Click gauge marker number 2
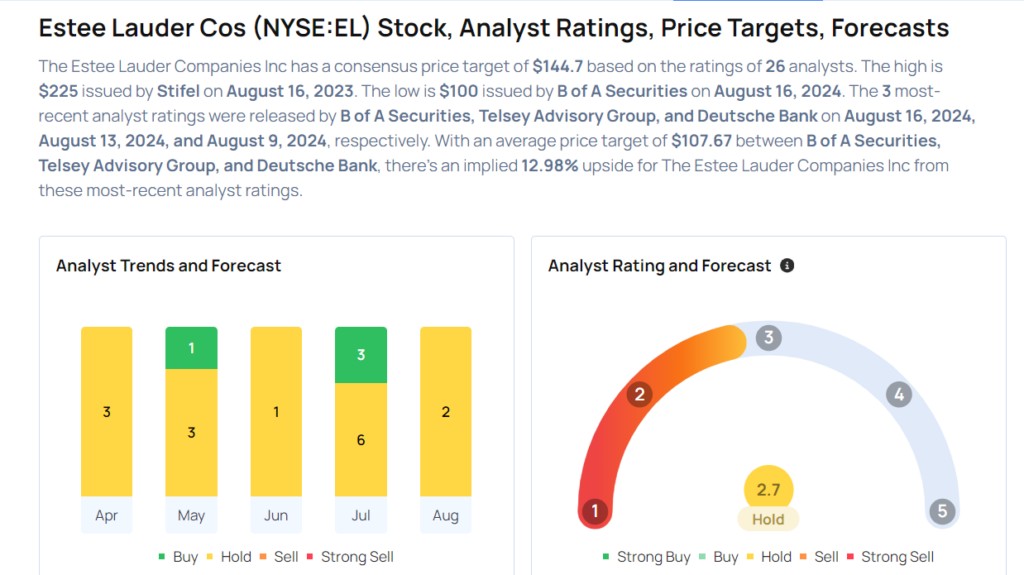The height and width of the screenshot is (575, 1024). pos(640,394)
